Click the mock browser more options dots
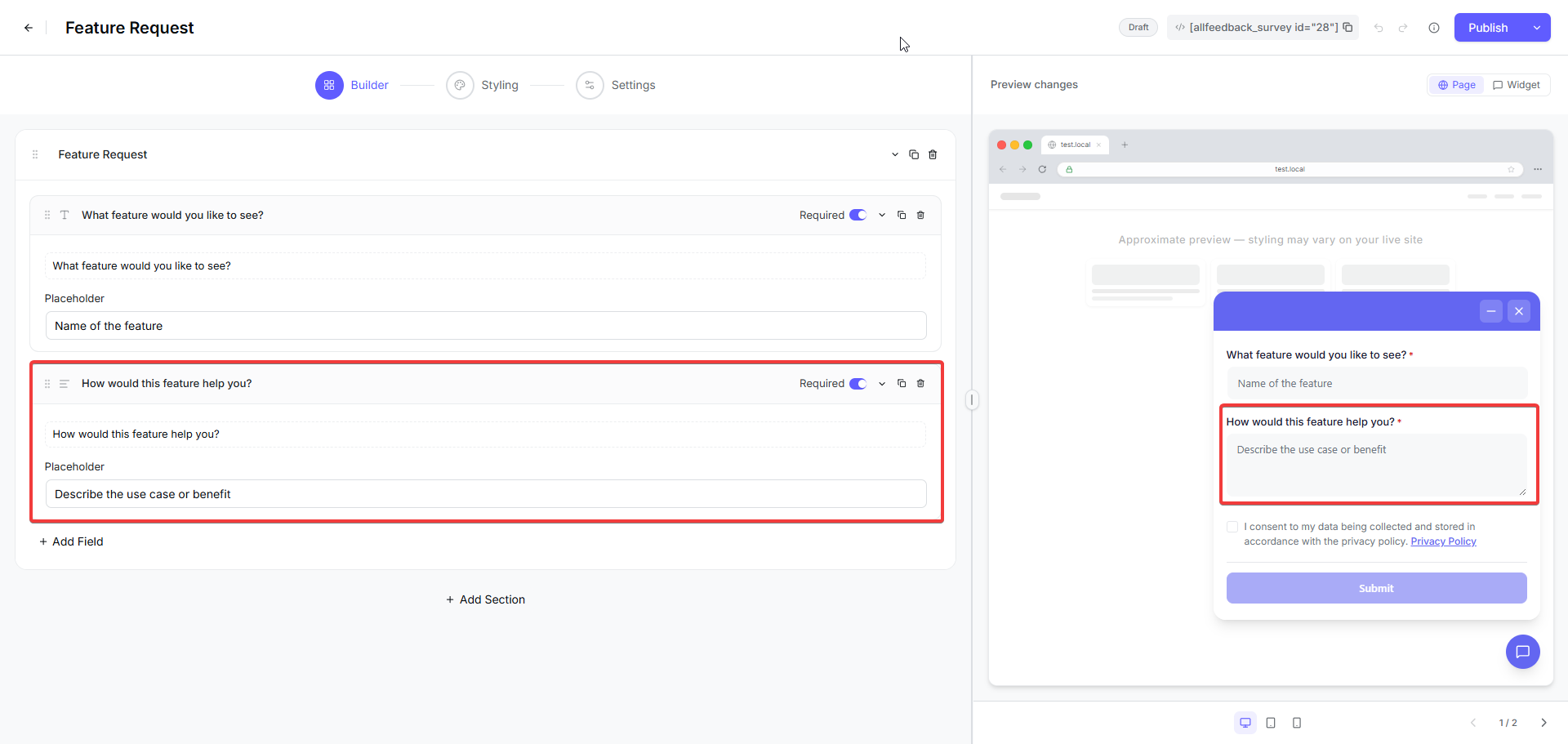This screenshot has width=1568, height=744. (1538, 169)
